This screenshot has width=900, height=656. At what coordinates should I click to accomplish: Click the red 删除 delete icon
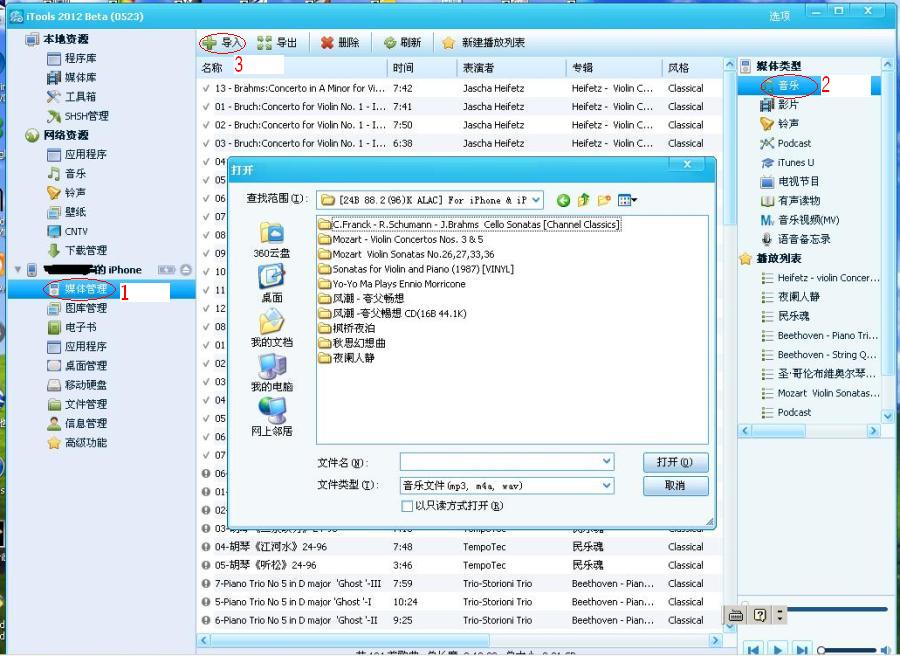[x=327, y=42]
